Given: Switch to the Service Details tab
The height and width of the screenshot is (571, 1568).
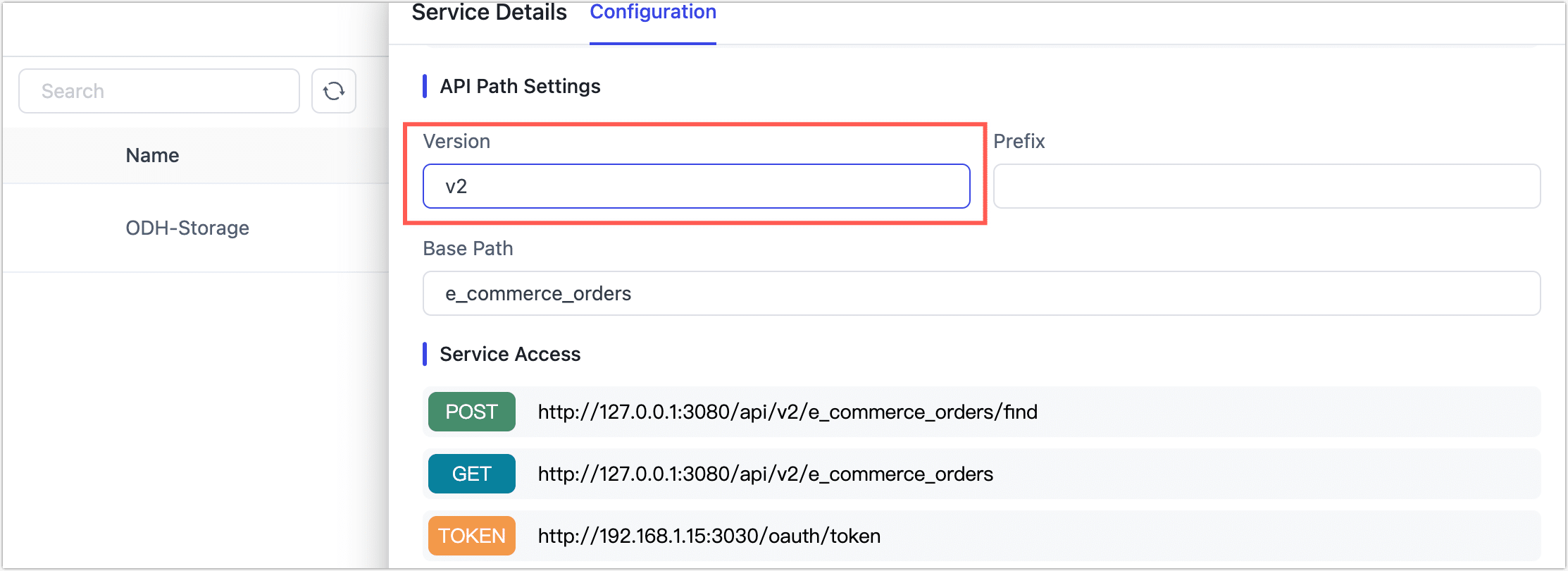Looking at the screenshot, I should [489, 13].
